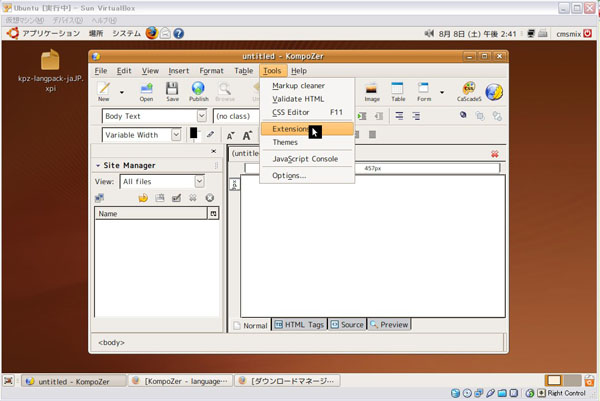Click the indent text icon
The height and width of the screenshot is (401, 600).
coord(362,116)
